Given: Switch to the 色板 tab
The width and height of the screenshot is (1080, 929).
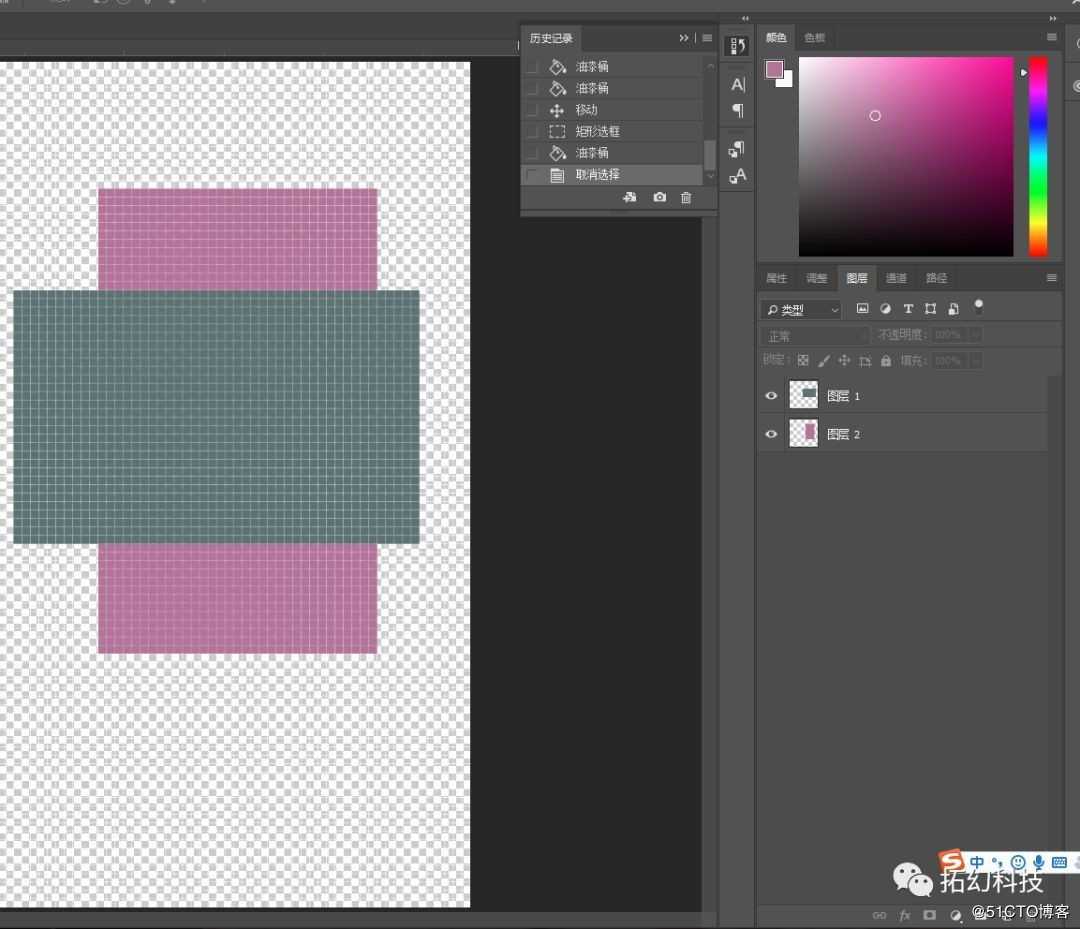Looking at the screenshot, I should [815, 38].
